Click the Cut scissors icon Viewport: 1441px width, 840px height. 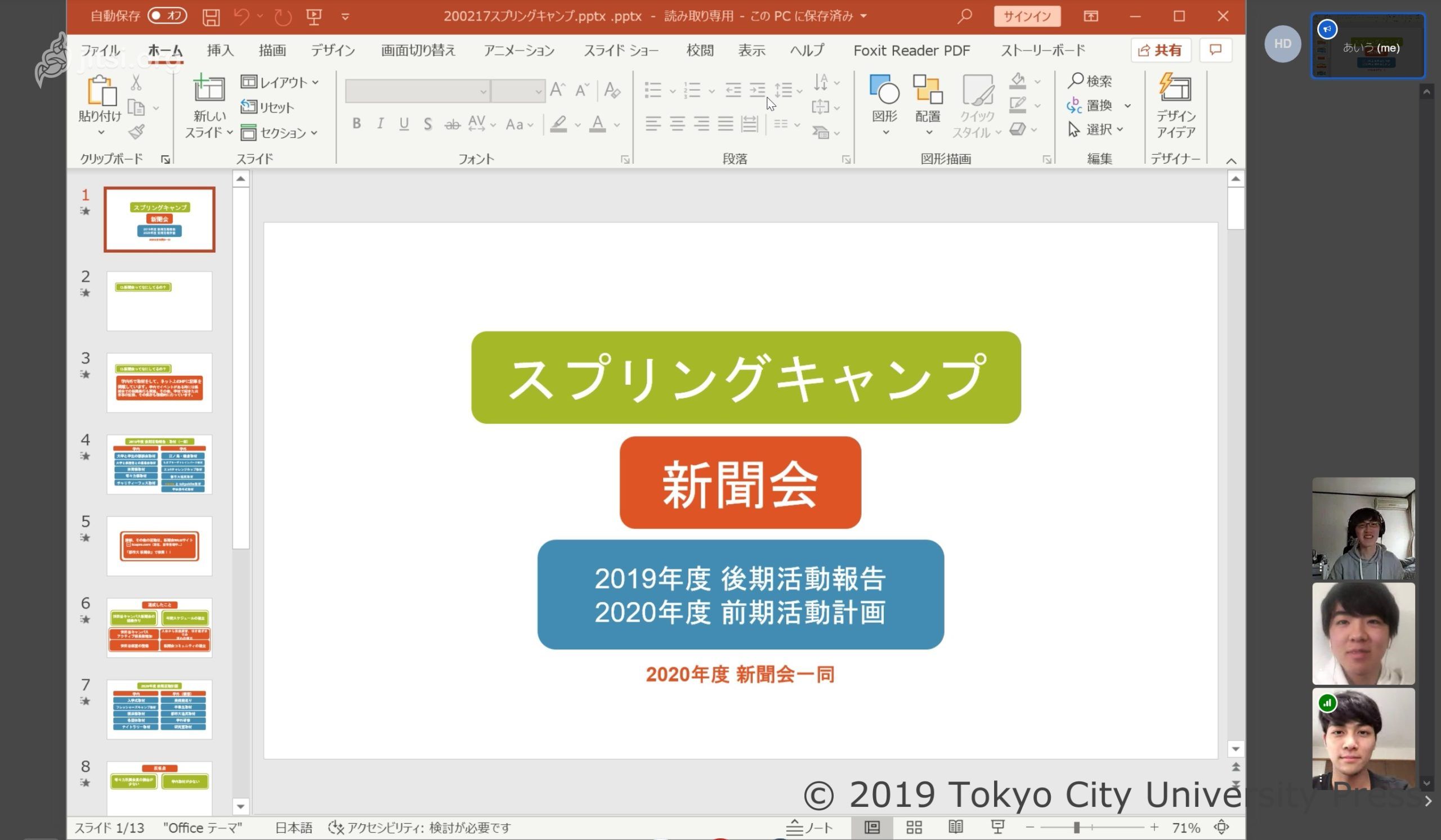pyautogui.click(x=136, y=83)
